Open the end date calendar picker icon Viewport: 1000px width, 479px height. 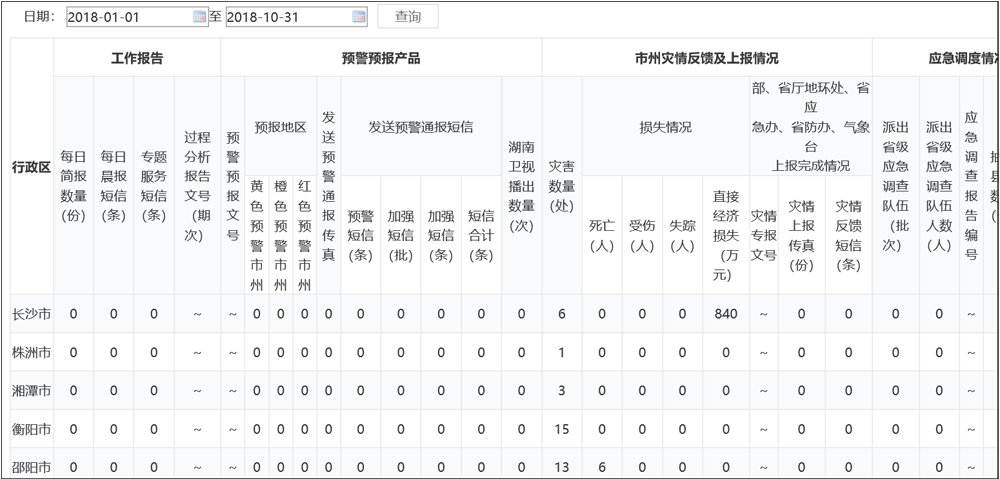click(x=359, y=17)
